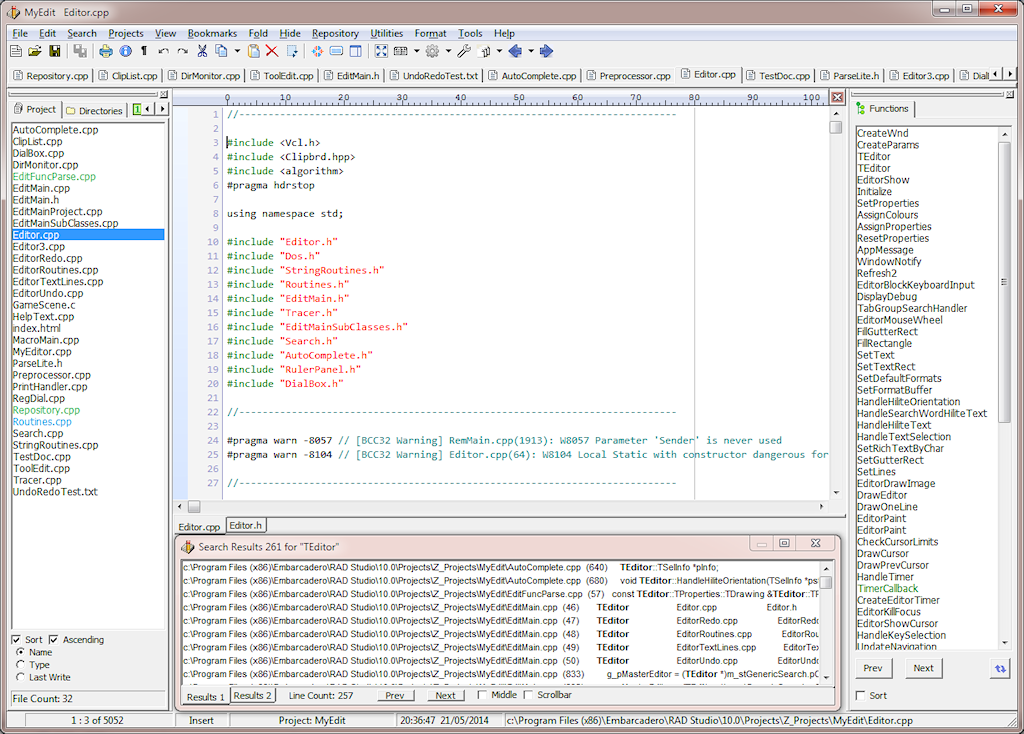
Task: Click the selection rectangle toolbar icon
Action: [x=292, y=51]
